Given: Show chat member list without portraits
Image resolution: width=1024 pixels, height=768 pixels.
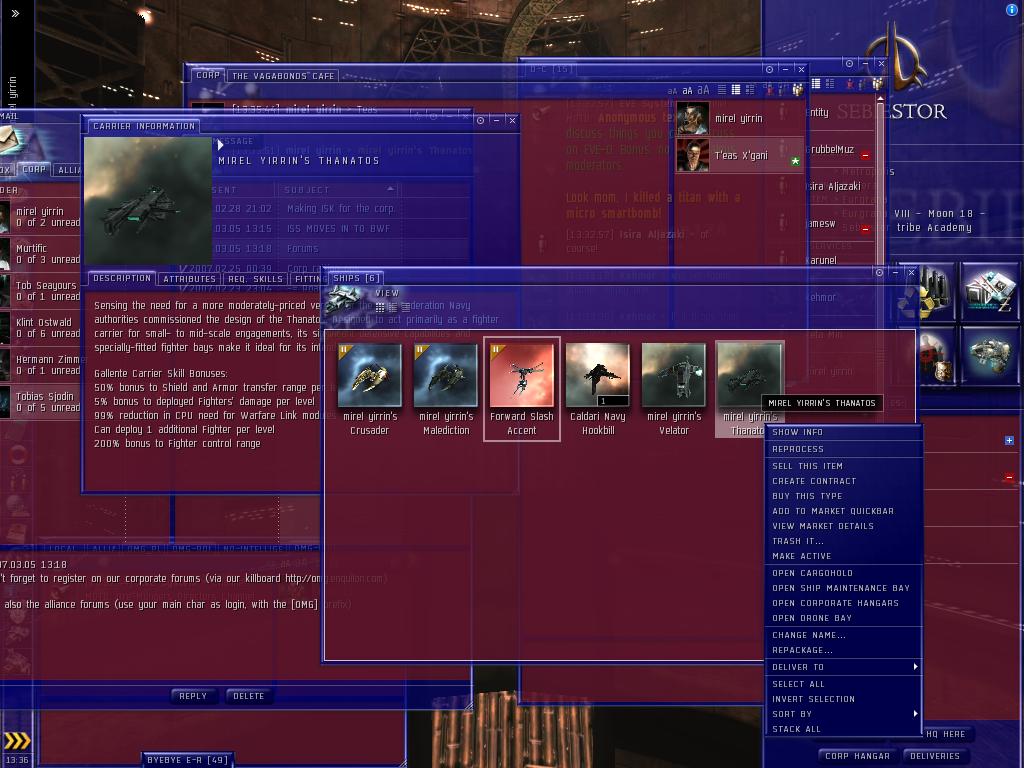Looking at the screenshot, I should [x=722, y=89].
